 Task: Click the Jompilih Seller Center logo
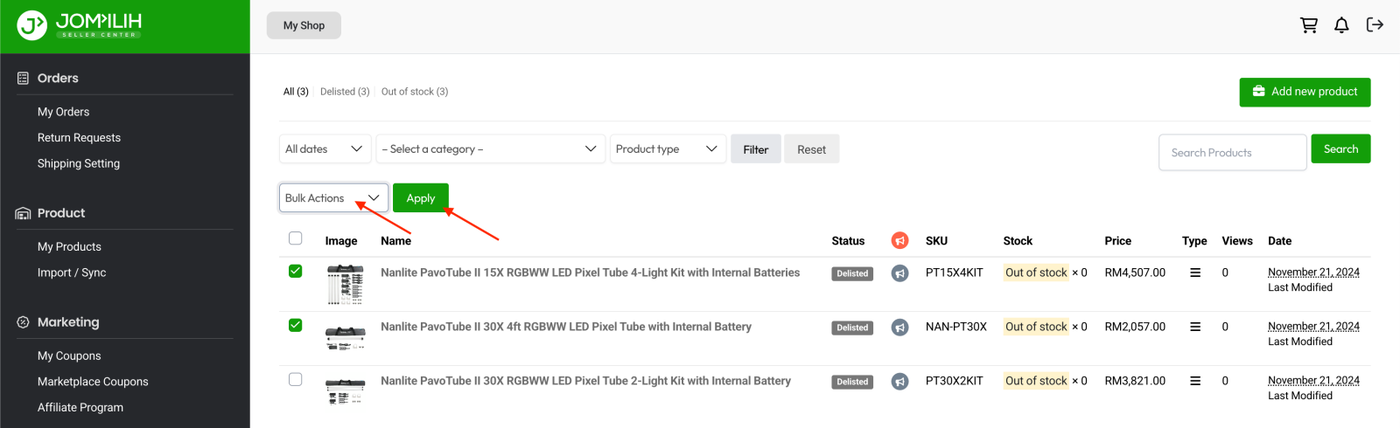point(80,26)
